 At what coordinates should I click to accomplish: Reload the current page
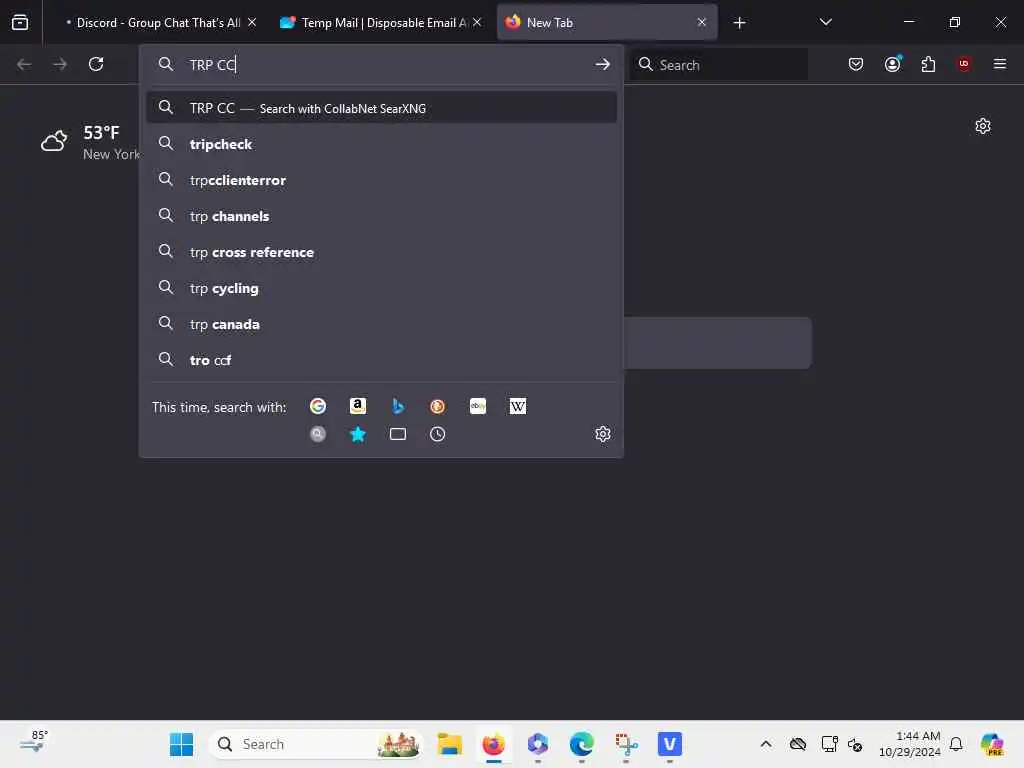pos(96,64)
